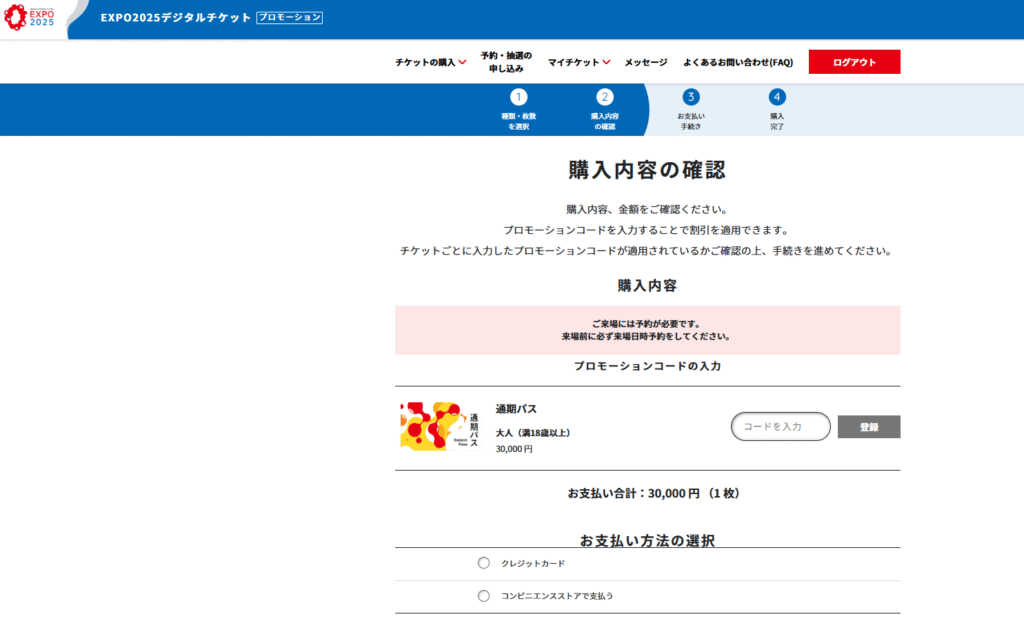Click the red ログアウト button
1024x639 pixels.
point(854,62)
